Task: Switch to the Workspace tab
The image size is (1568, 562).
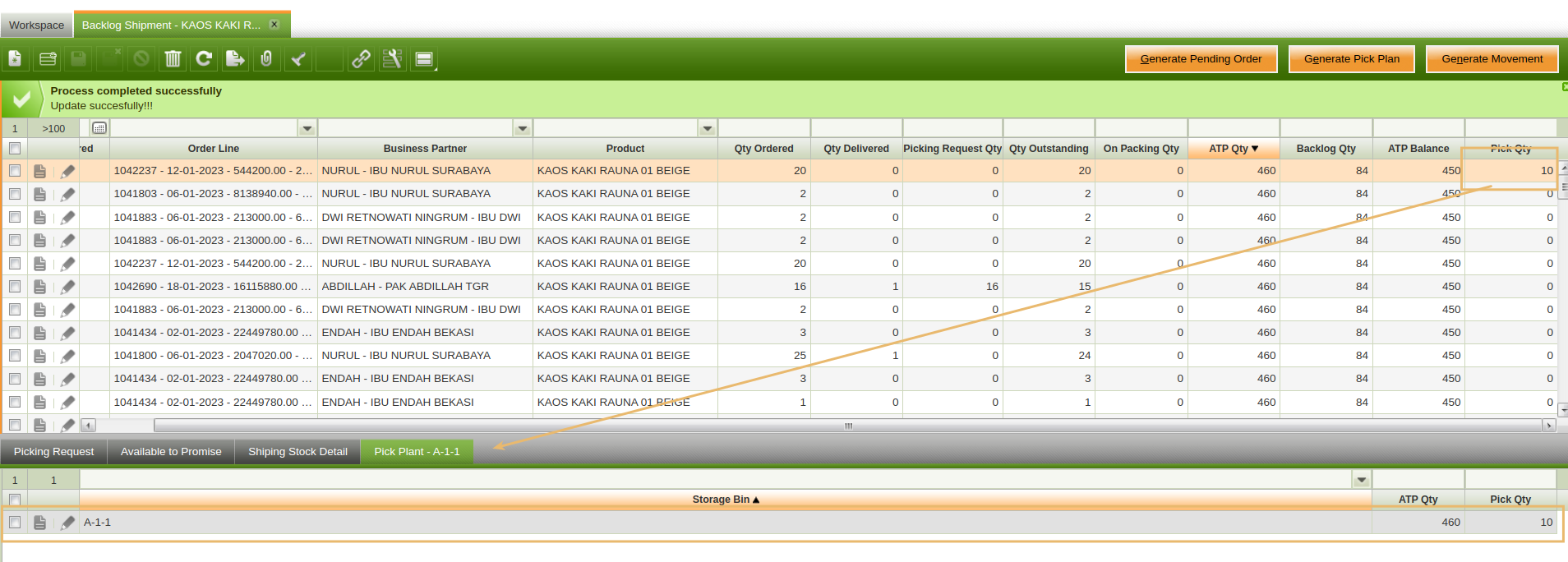Action: pos(36,25)
